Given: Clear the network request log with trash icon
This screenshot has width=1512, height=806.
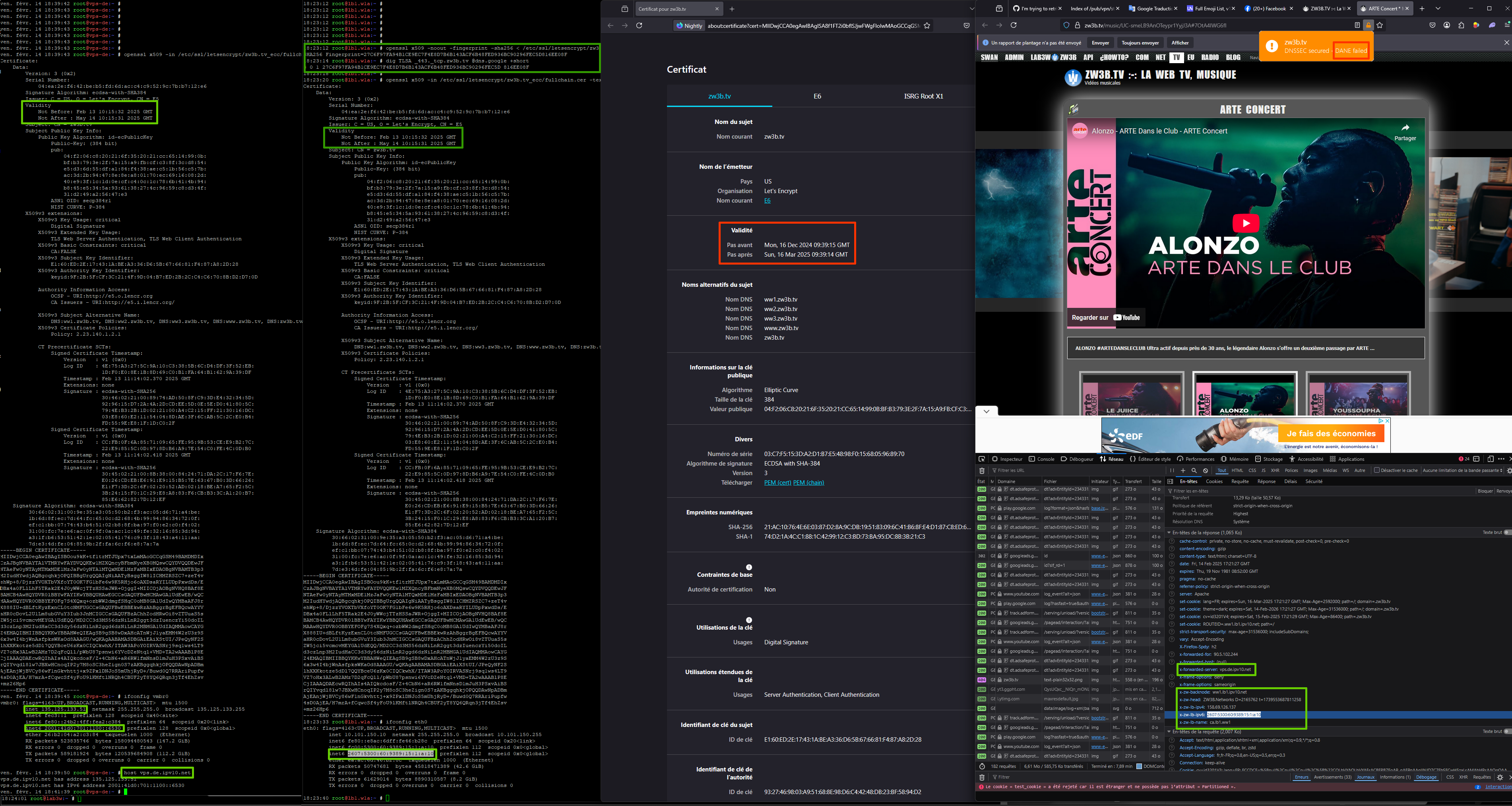Looking at the screenshot, I should click(x=982, y=470).
